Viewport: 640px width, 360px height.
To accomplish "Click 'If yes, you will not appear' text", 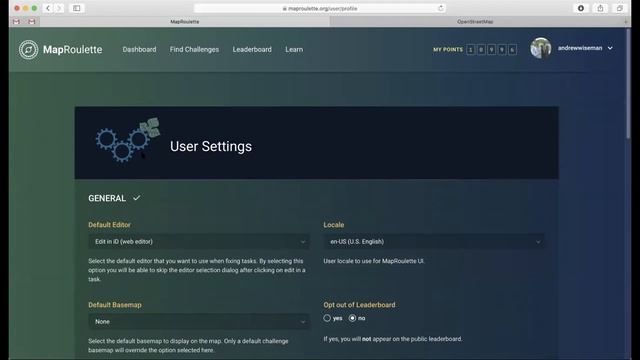I will click(393, 339).
